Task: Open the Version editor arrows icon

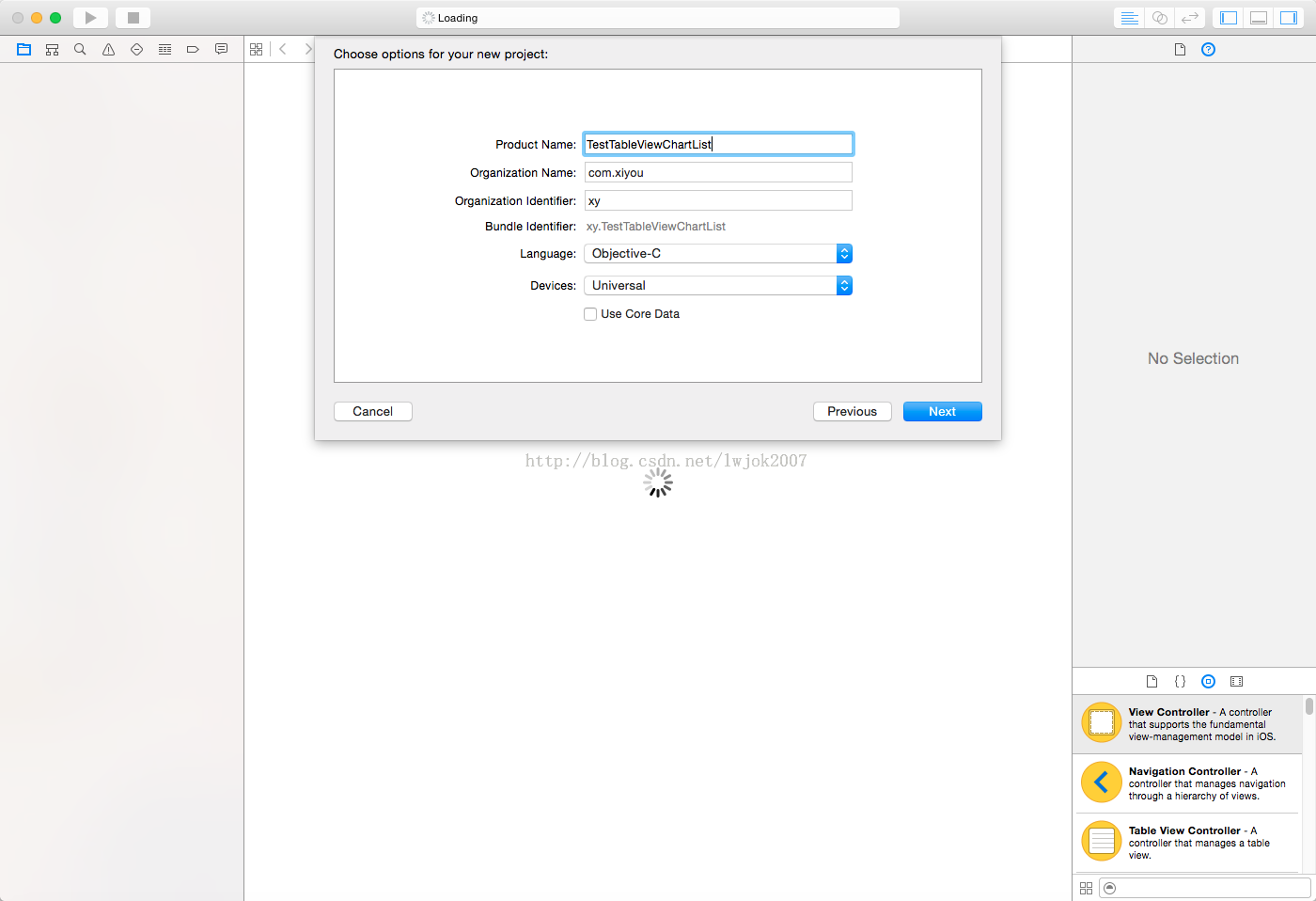Action: pos(1189,17)
